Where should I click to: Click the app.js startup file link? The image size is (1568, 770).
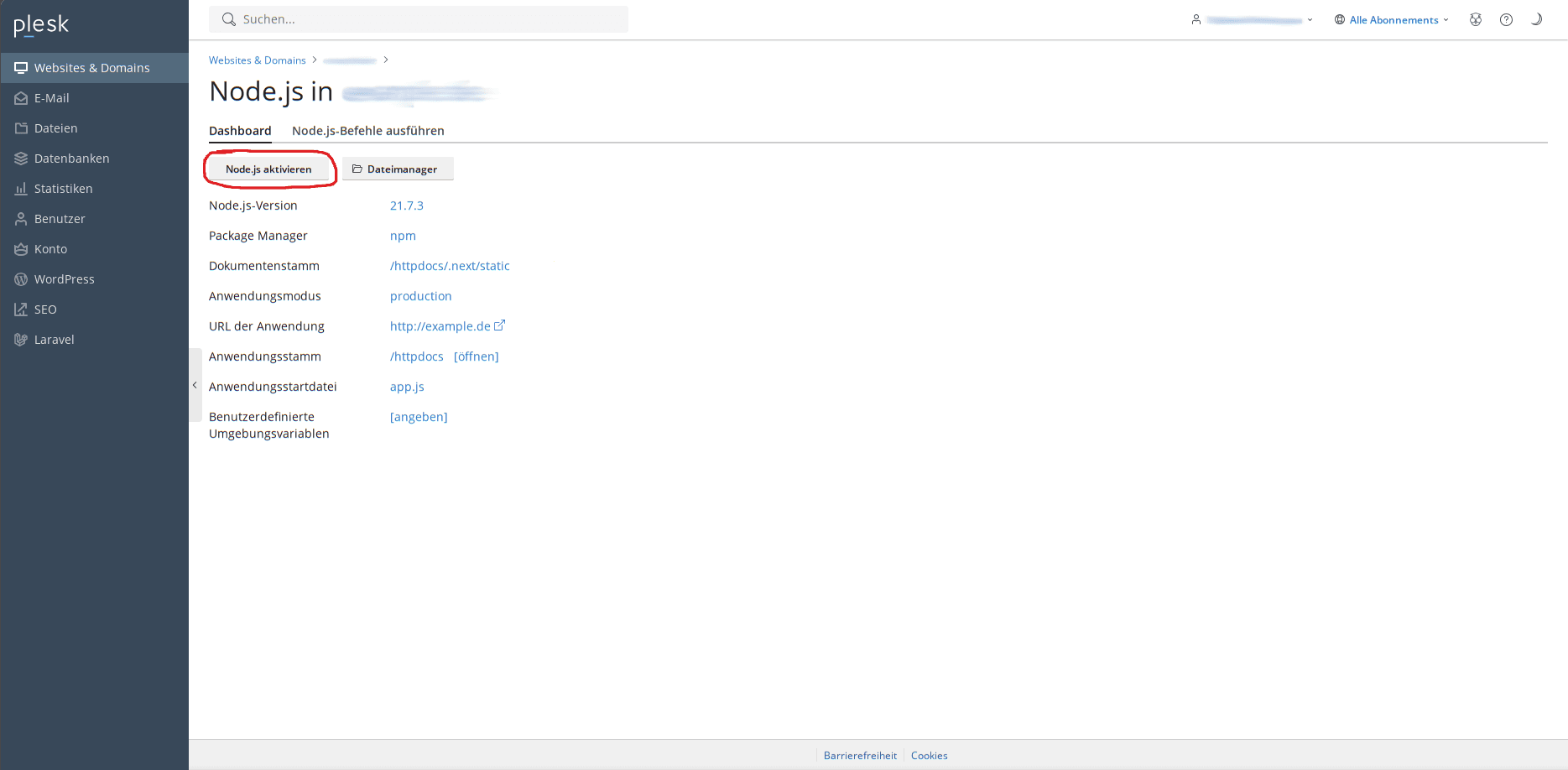coord(407,387)
